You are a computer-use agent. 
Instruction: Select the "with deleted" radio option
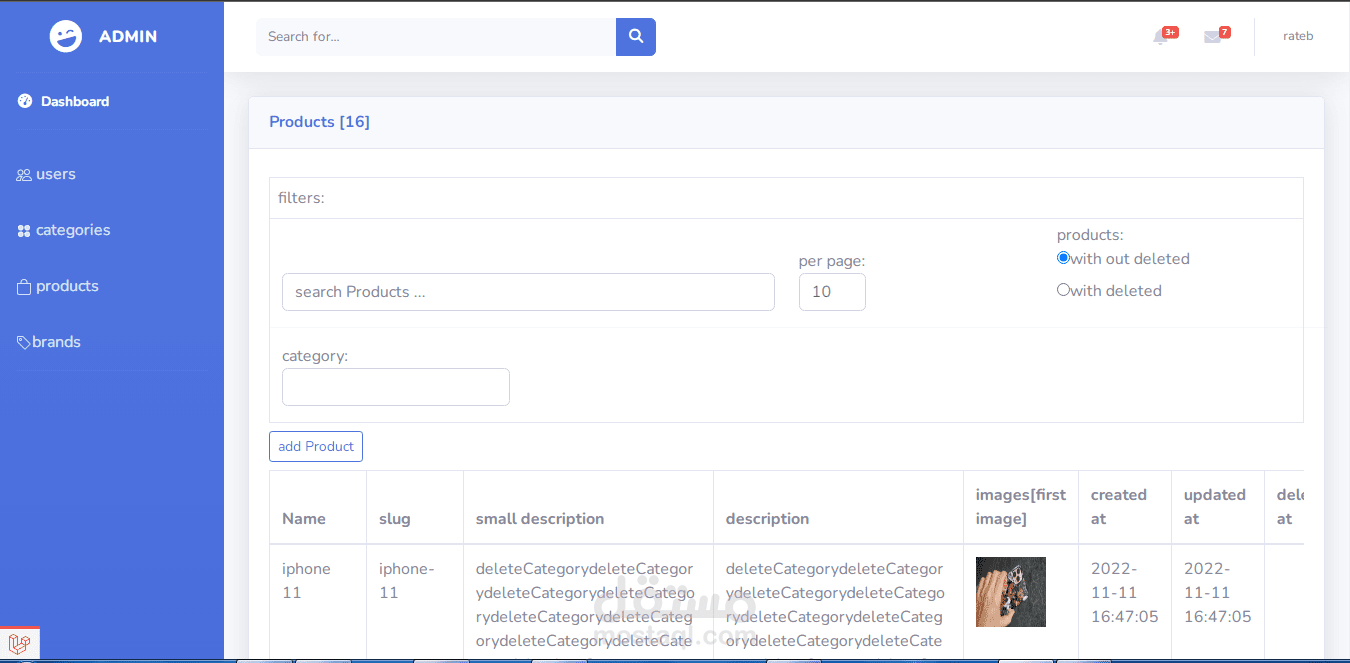tap(1063, 290)
